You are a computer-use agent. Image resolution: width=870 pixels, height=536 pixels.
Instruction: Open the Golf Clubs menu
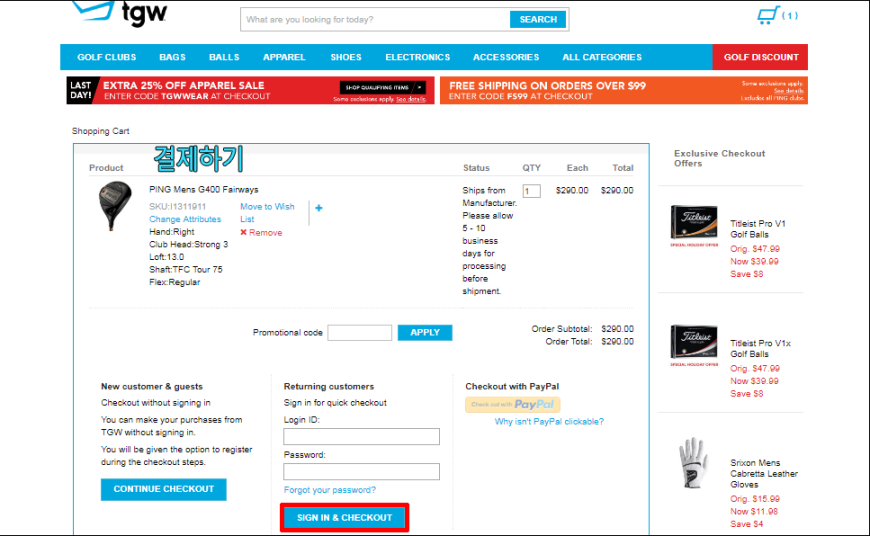pyautogui.click(x=107, y=57)
